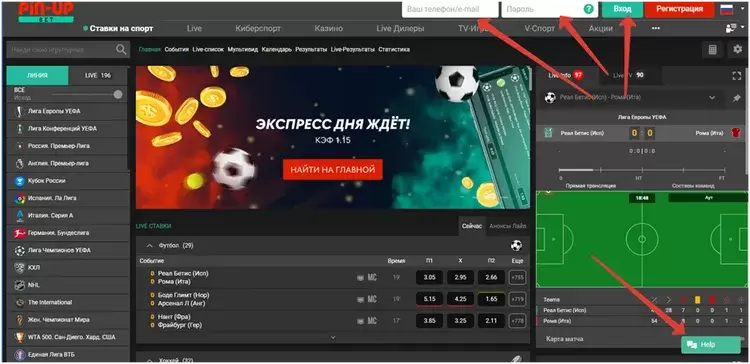The image size is (750, 364).
Task: Adjust the Исход filter slider
Action: coord(118,95)
